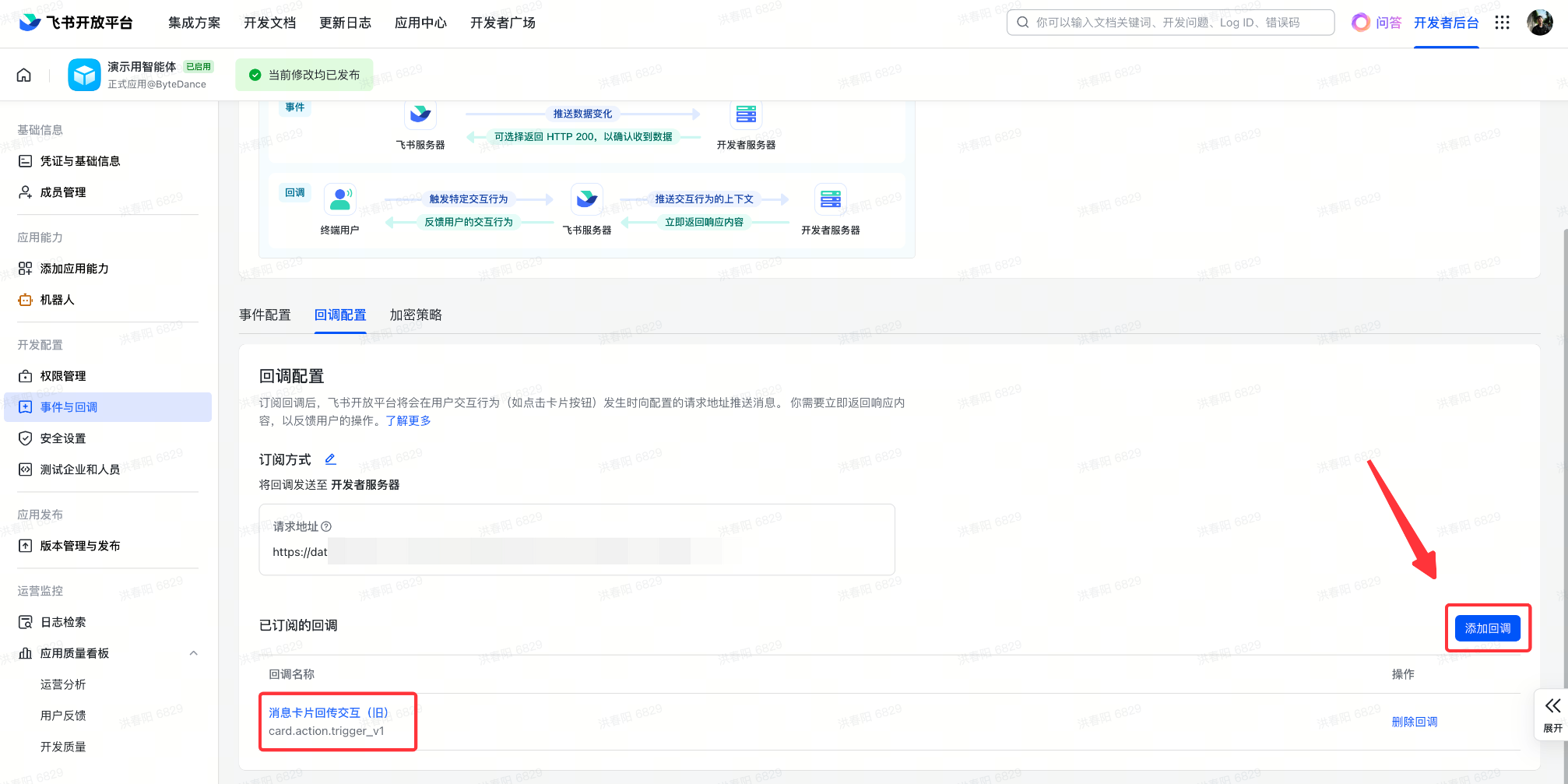
Task: Open 应用中心 in top navigation
Action: pos(421,23)
